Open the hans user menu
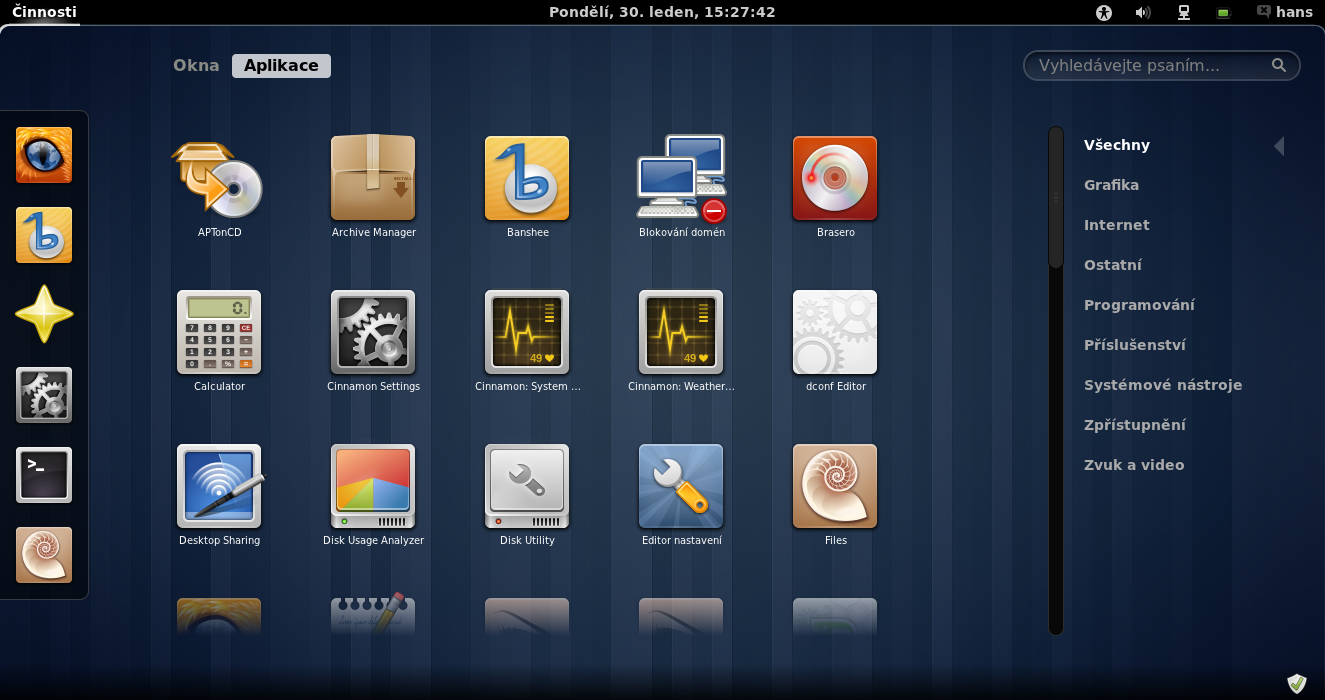Image resolution: width=1325 pixels, height=700 pixels. coord(1285,12)
